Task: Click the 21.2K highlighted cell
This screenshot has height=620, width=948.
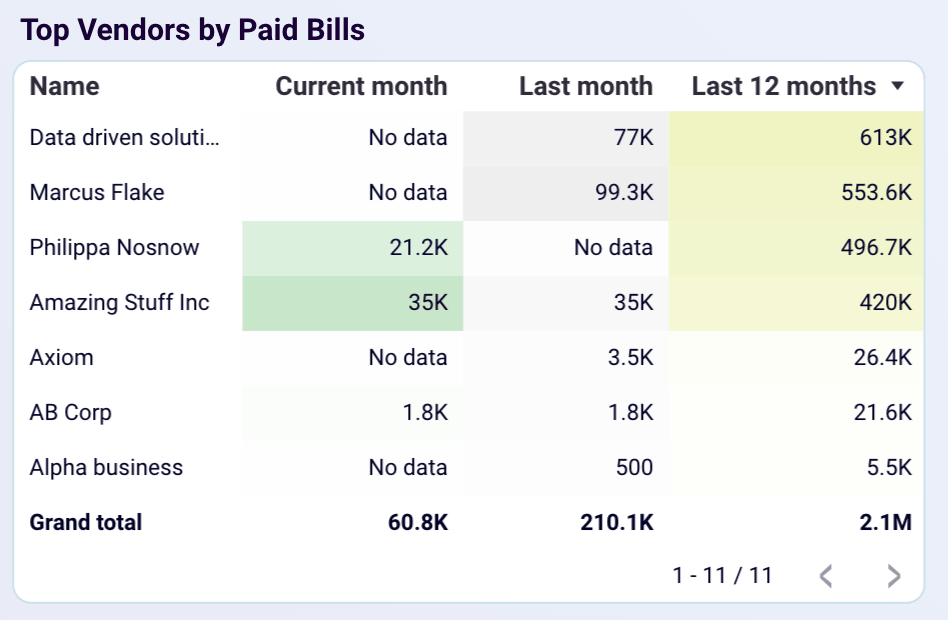Action: tap(428, 247)
